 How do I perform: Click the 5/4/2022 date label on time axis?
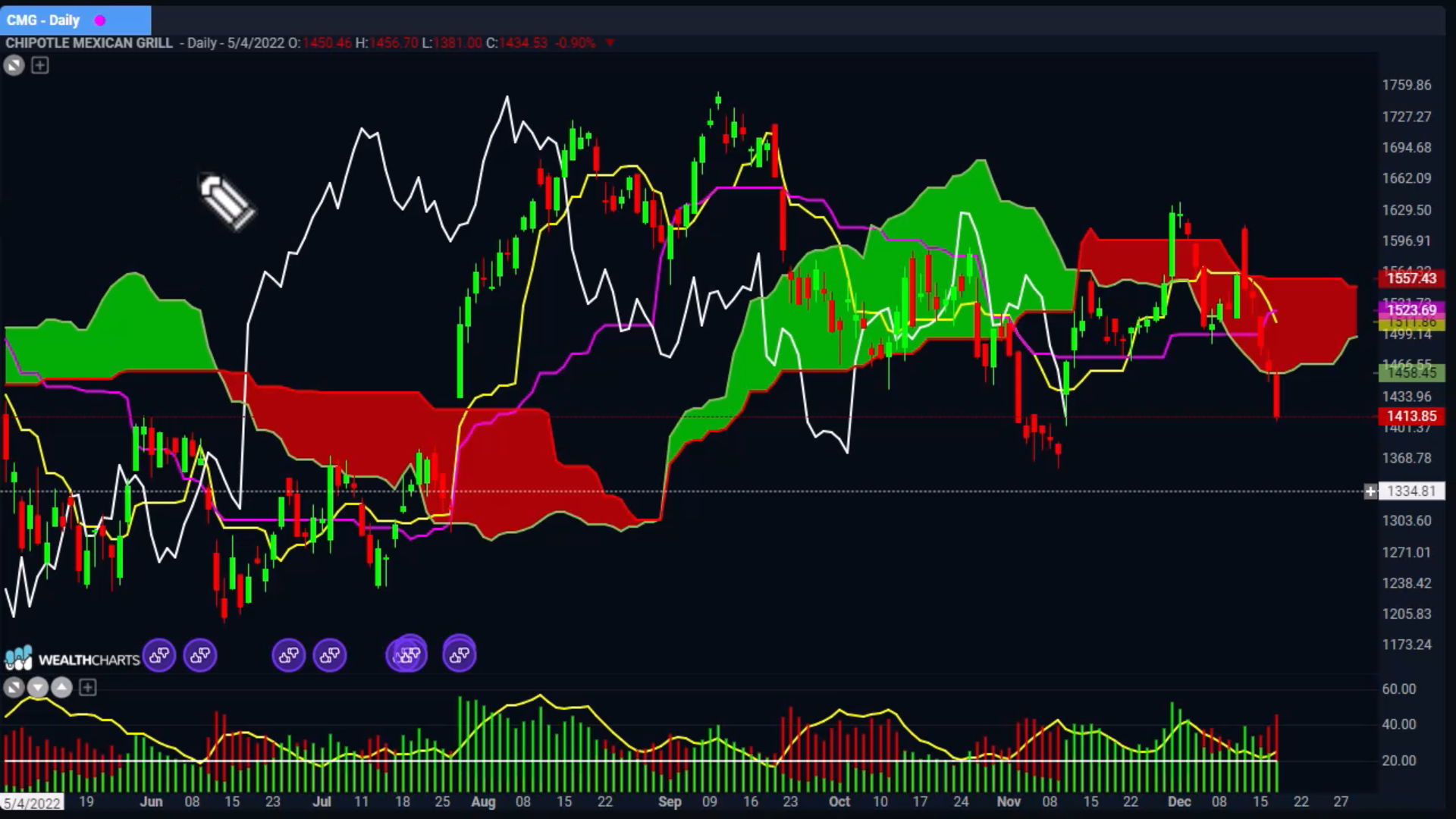pos(32,803)
